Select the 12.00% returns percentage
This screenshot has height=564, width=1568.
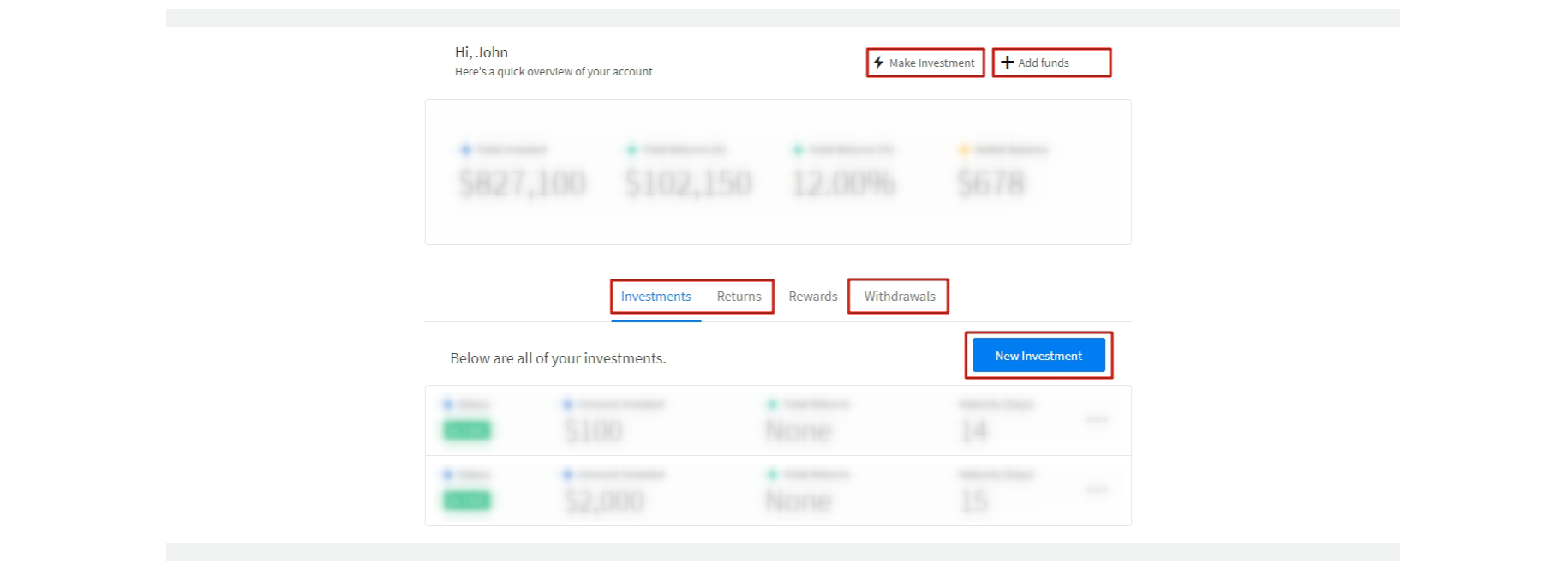click(843, 183)
